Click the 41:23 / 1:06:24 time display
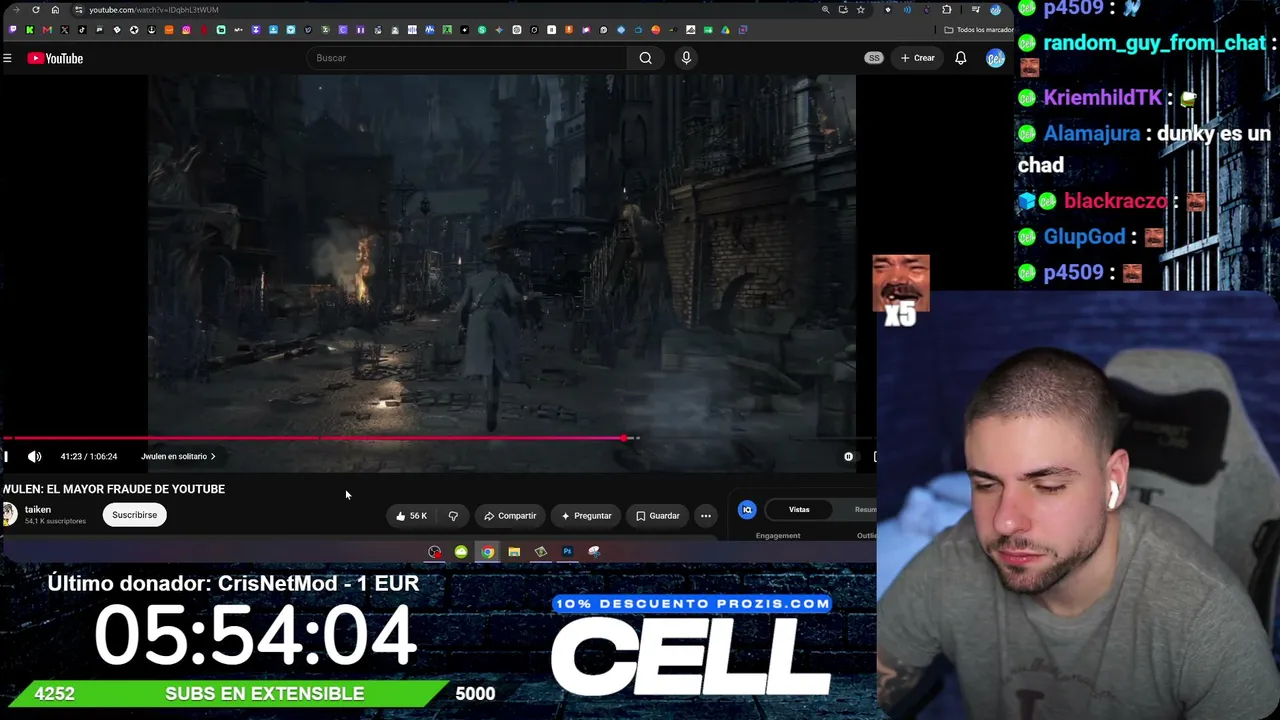 point(89,457)
